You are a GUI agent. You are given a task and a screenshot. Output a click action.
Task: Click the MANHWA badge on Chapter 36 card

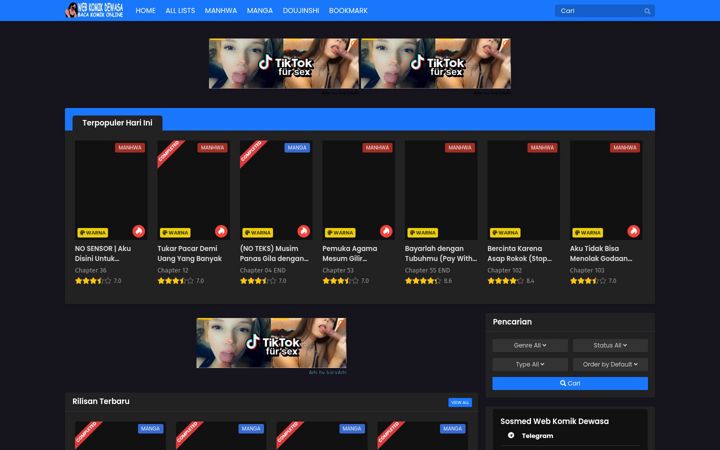coord(130,148)
